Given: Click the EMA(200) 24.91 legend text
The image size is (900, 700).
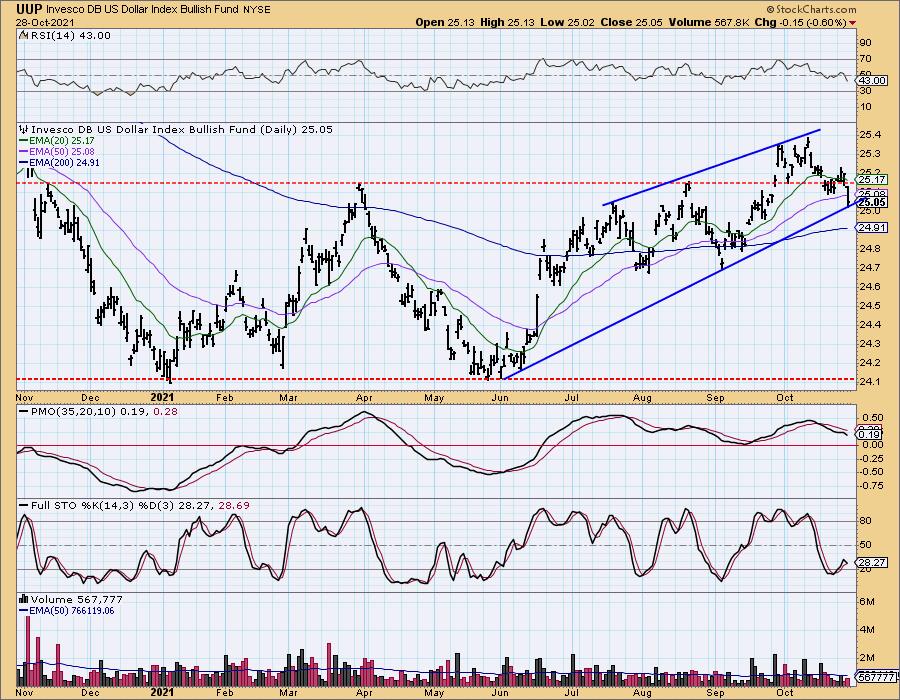Looking at the screenshot, I should click(66, 163).
